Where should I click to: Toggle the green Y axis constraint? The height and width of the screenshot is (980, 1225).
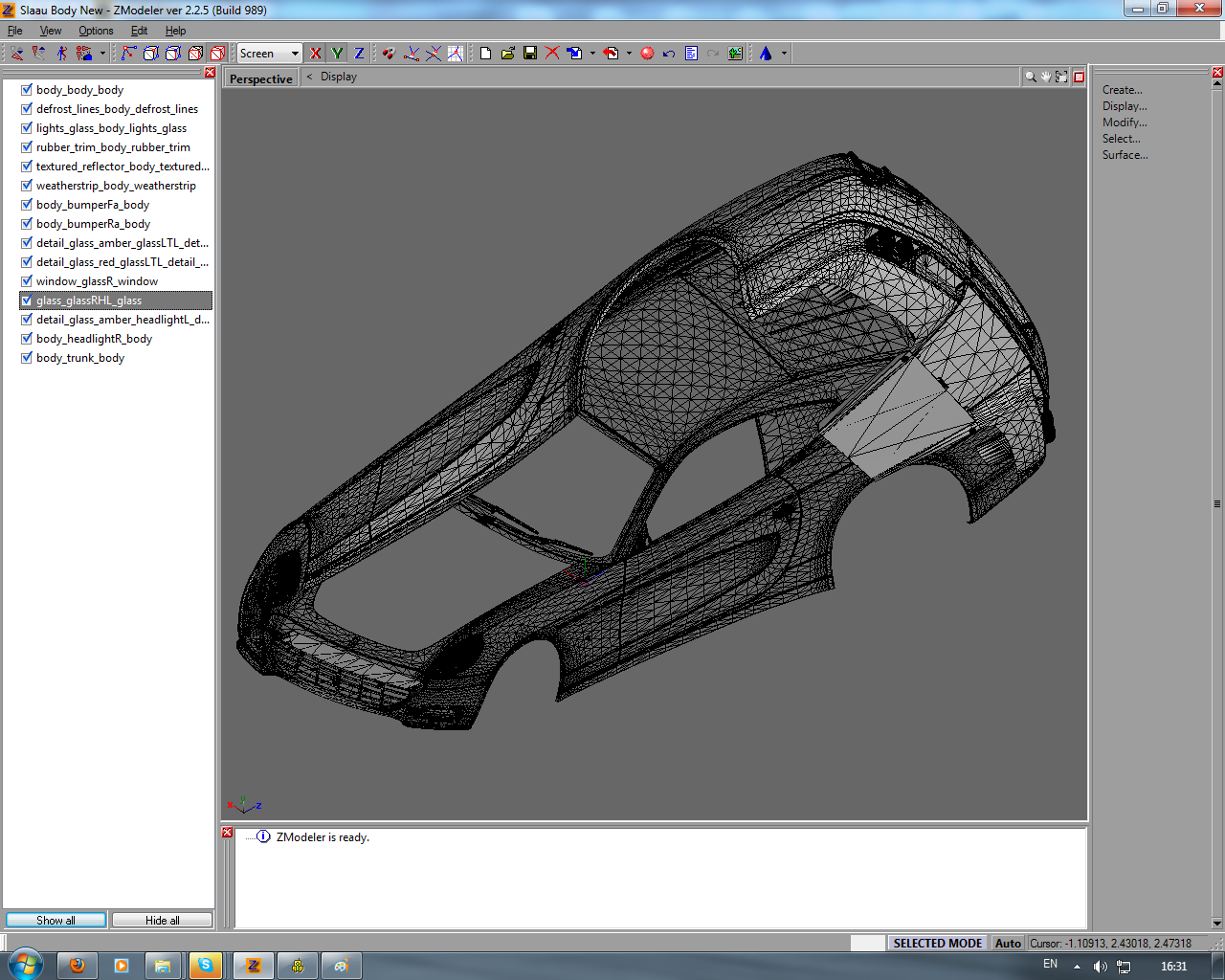(x=337, y=54)
